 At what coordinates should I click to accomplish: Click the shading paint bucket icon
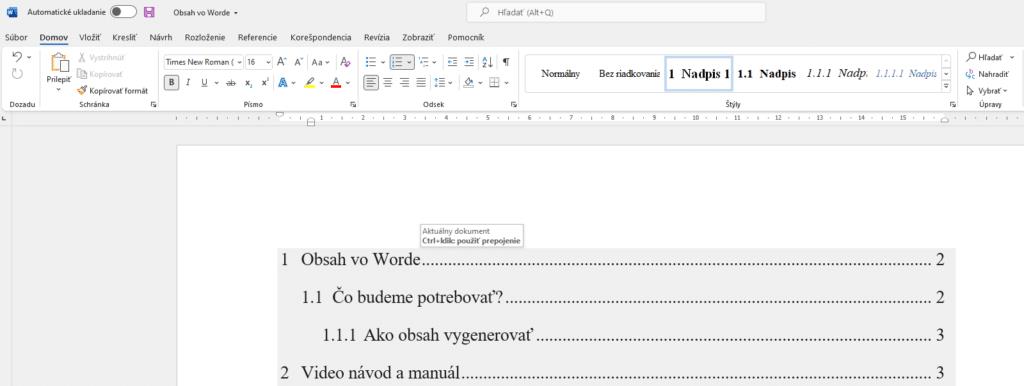coord(468,83)
